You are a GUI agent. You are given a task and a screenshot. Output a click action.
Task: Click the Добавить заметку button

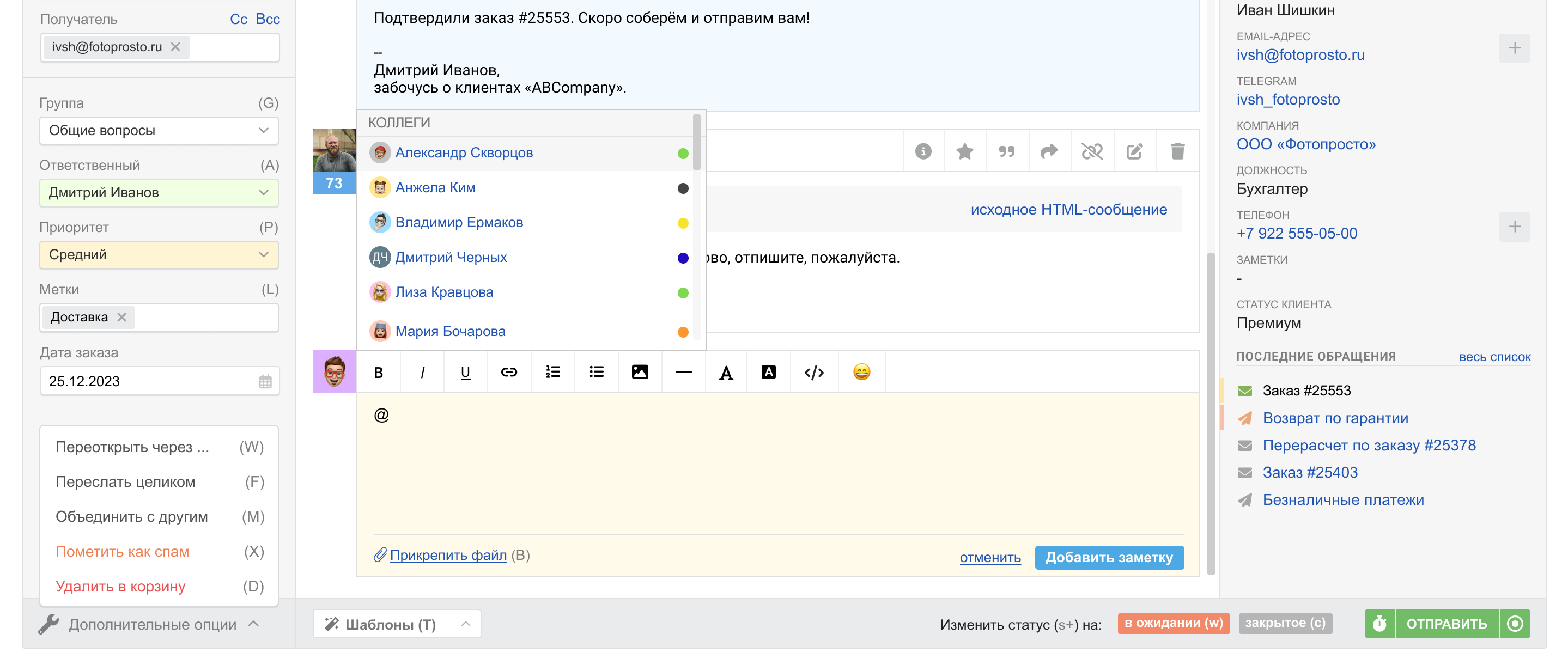1108,557
